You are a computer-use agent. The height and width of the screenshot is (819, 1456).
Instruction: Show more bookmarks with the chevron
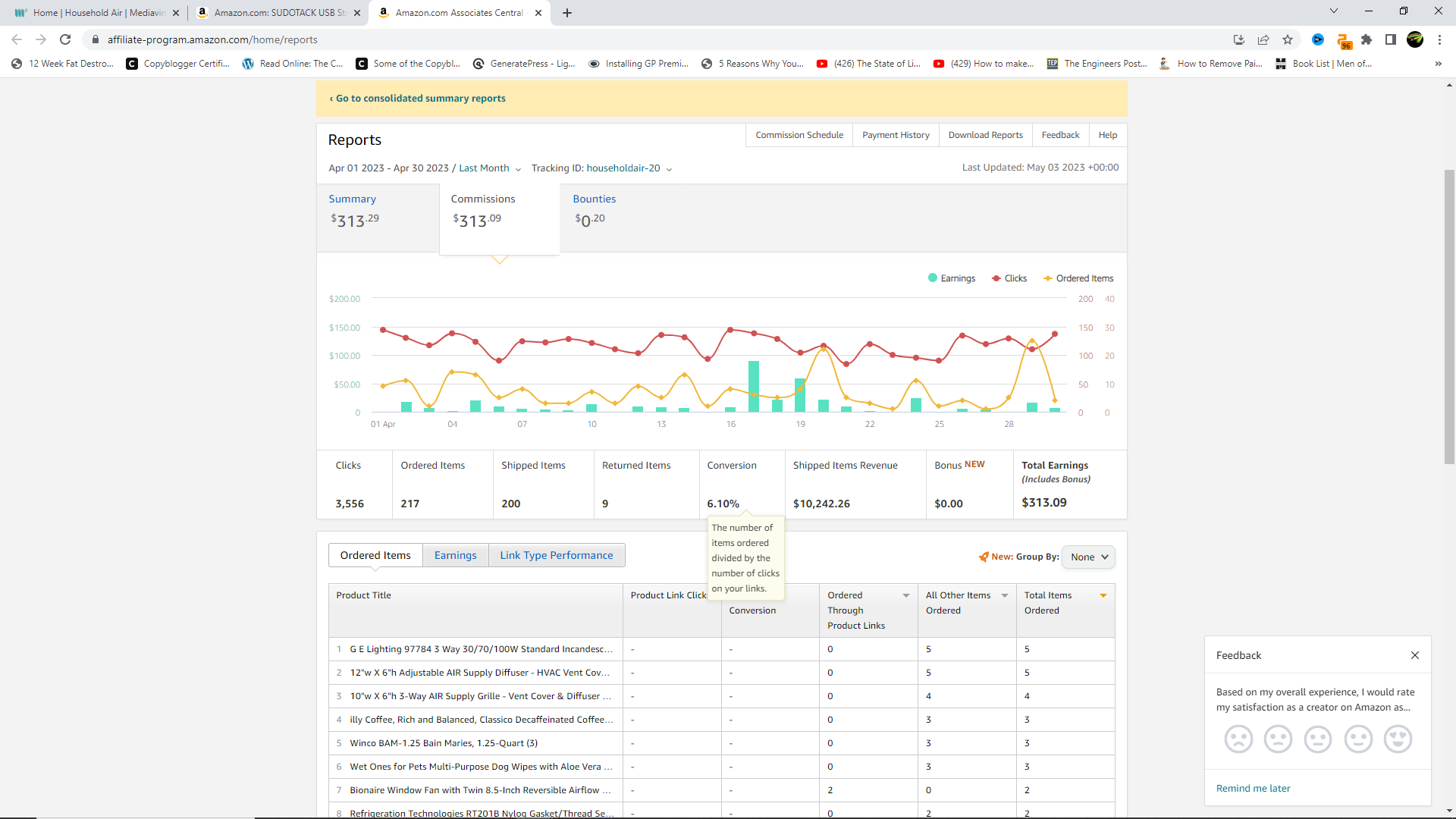[x=1439, y=64]
